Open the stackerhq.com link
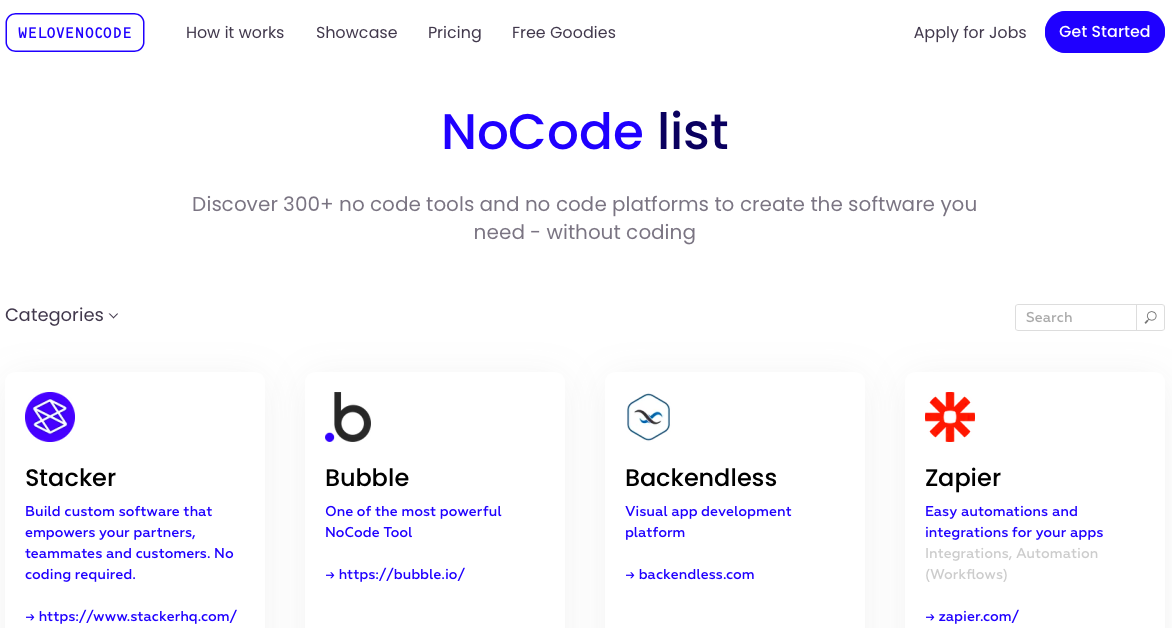Screen dimensions: 1172x628 click(x=131, y=616)
